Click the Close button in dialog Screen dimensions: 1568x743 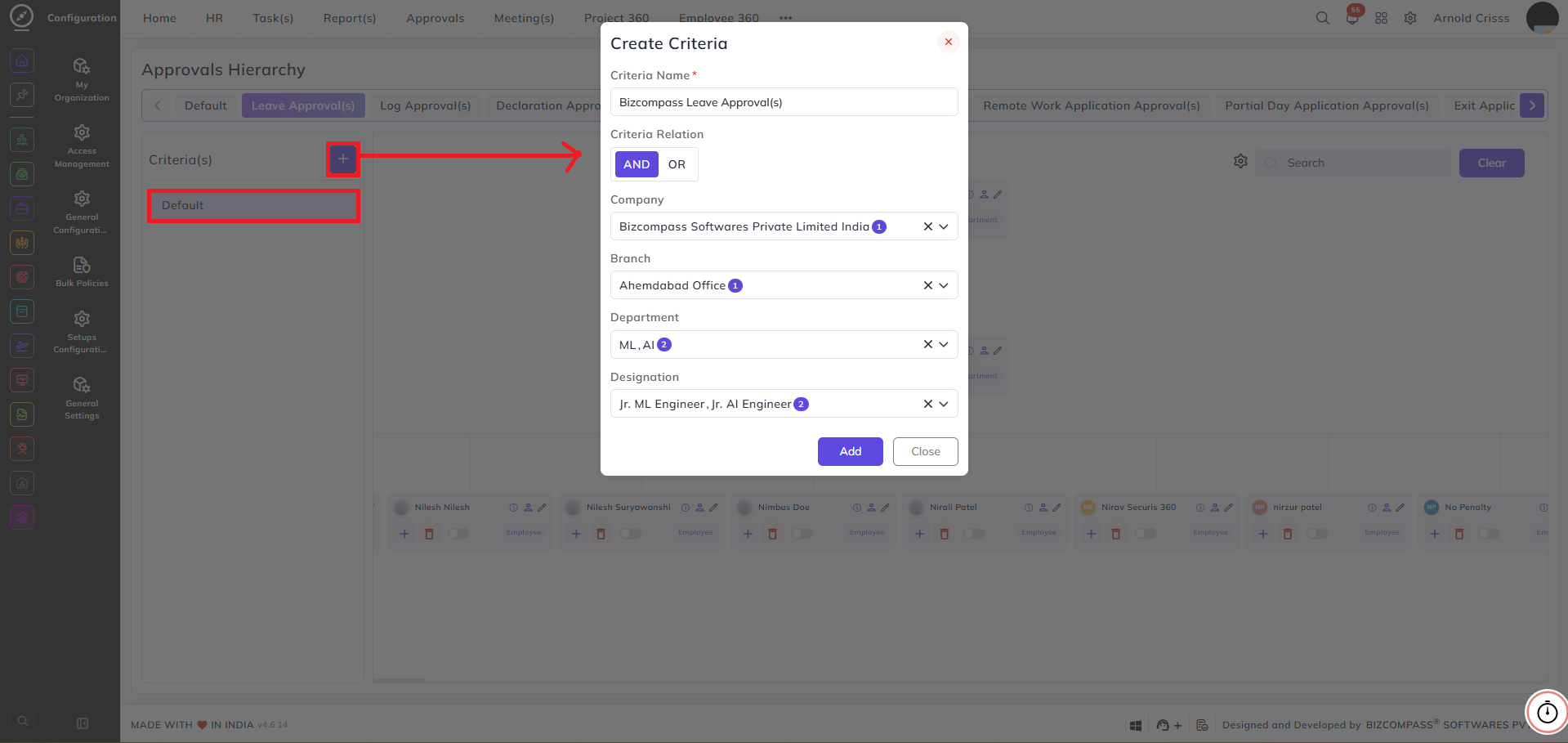coord(925,451)
